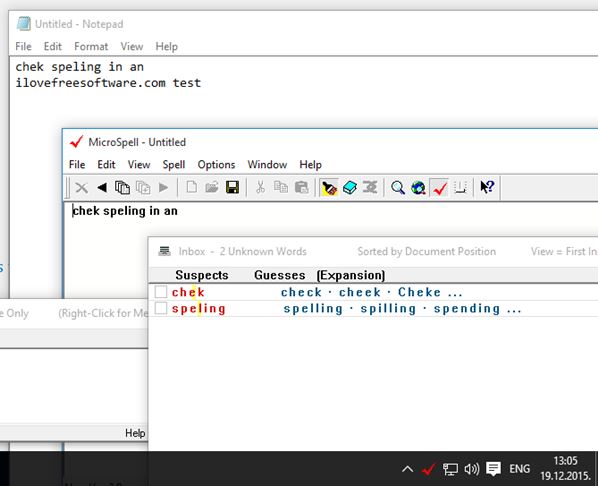
Task: Choose the guess 'cheek'
Action: [x=360, y=292]
